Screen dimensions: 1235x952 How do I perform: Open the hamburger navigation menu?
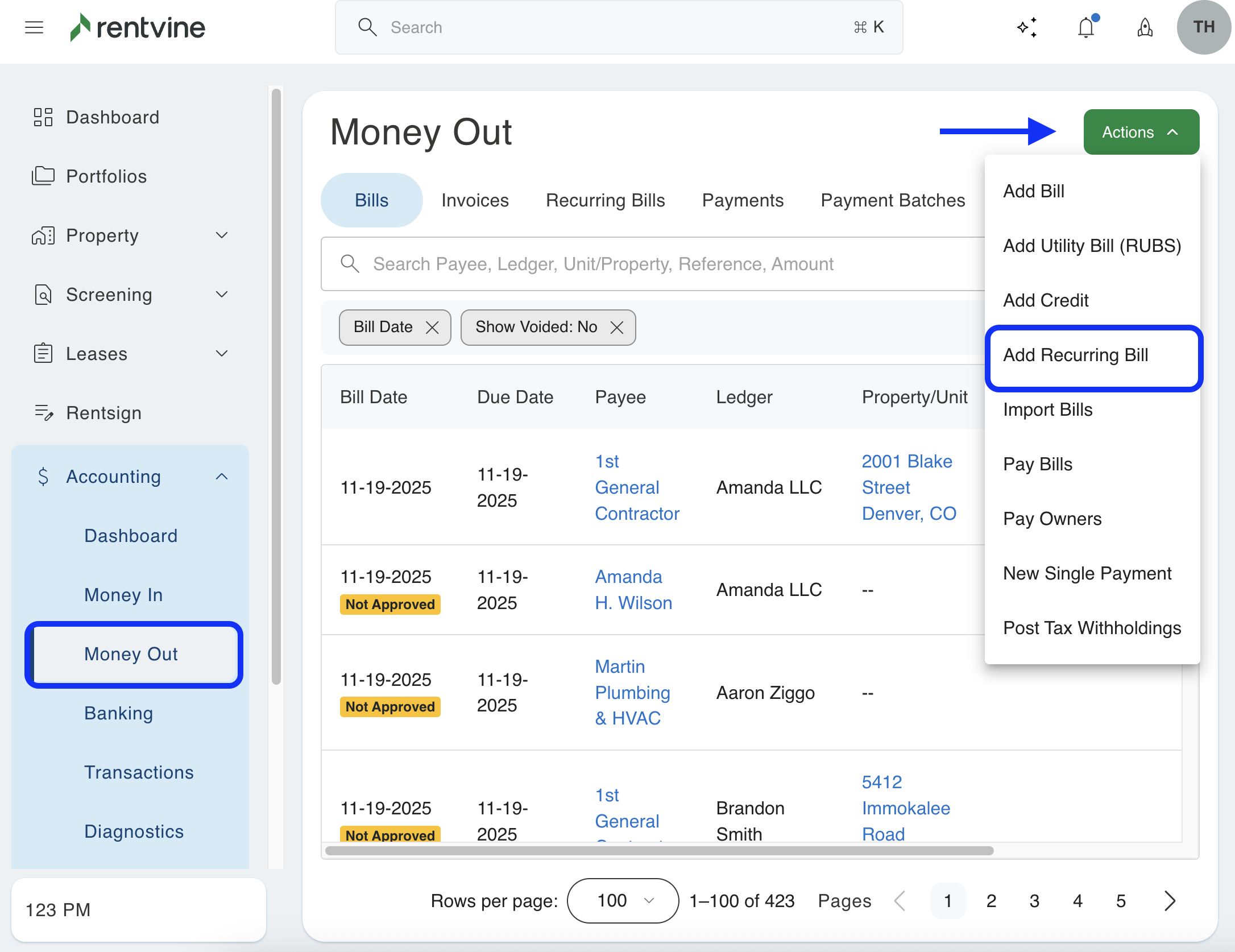click(34, 27)
